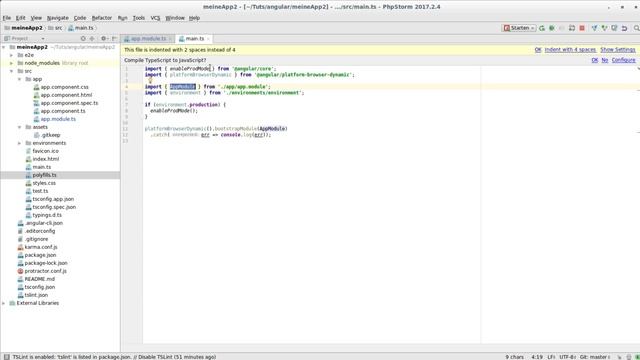Click Configure link in TypeScript prompt
This screenshot has height=360, width=640.
coord(623,60)
